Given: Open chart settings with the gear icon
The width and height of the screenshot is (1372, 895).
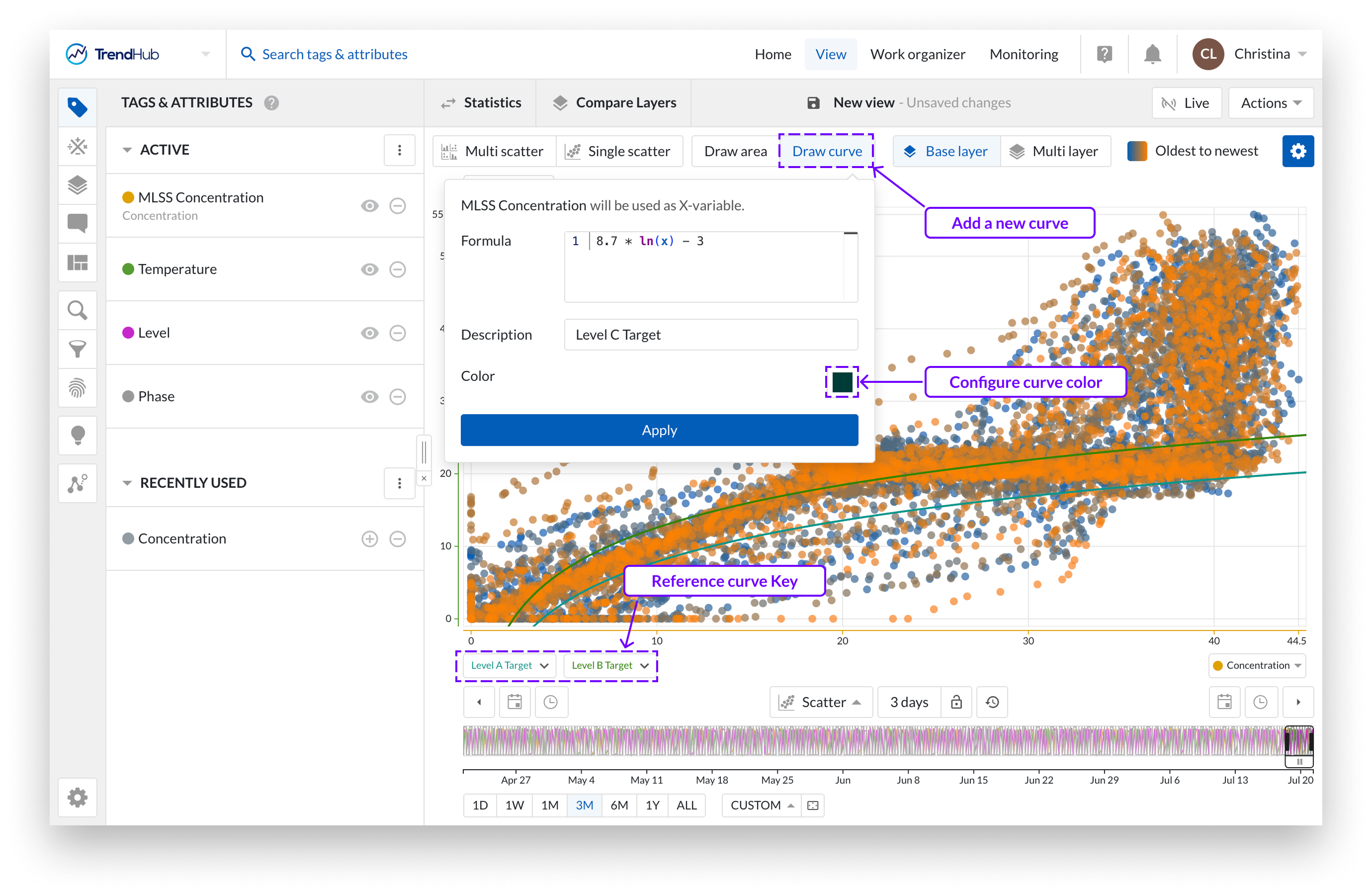Looking at the screenshot, I should click(1298, 151).
